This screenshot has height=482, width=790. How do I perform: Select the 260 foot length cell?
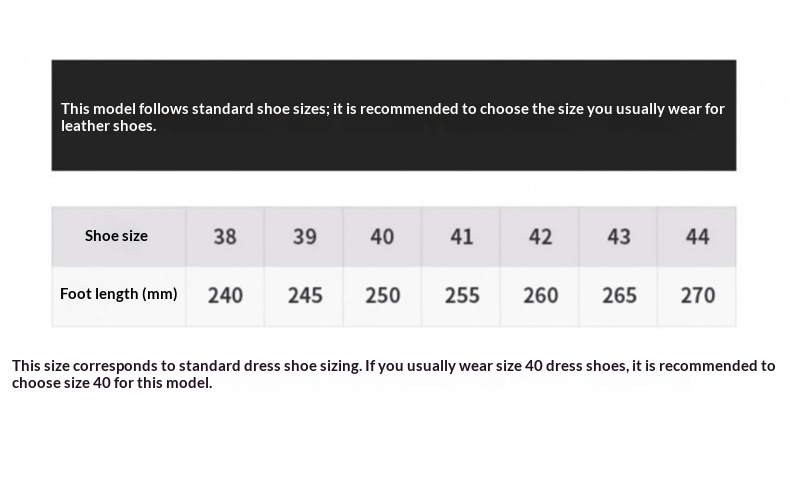540,295
